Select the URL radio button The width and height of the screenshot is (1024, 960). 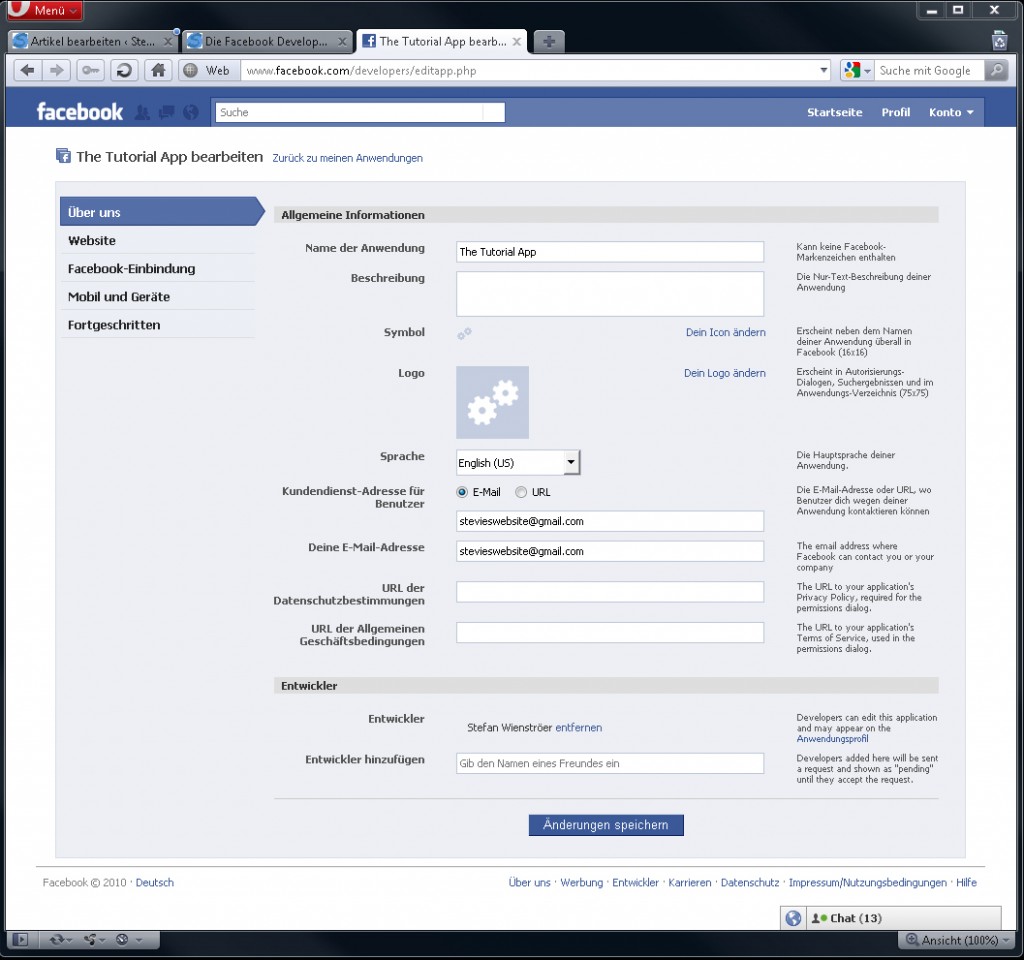coord(520,492)
